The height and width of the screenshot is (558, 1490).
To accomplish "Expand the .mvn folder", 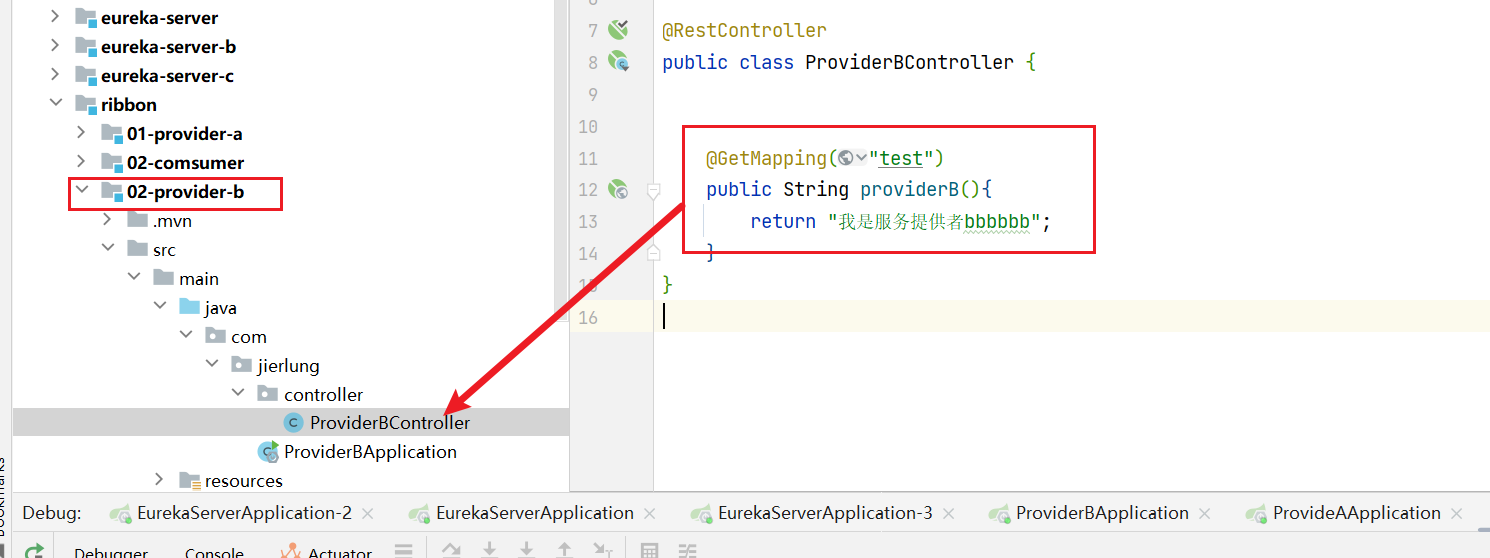I will point(107,220).
